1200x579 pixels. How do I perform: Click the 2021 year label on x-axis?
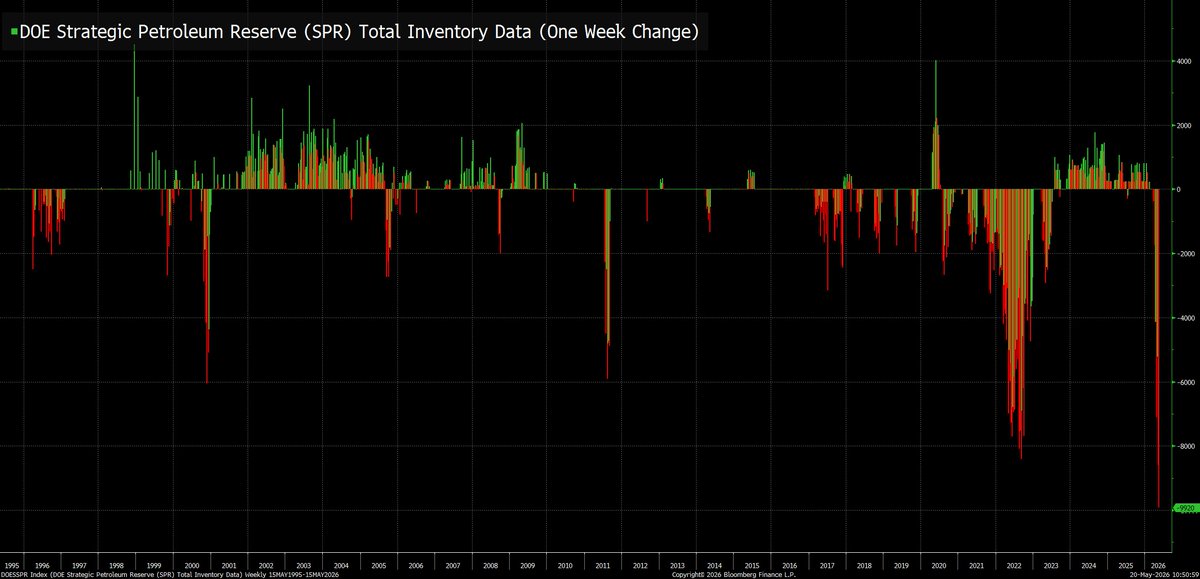click(974, 565)
